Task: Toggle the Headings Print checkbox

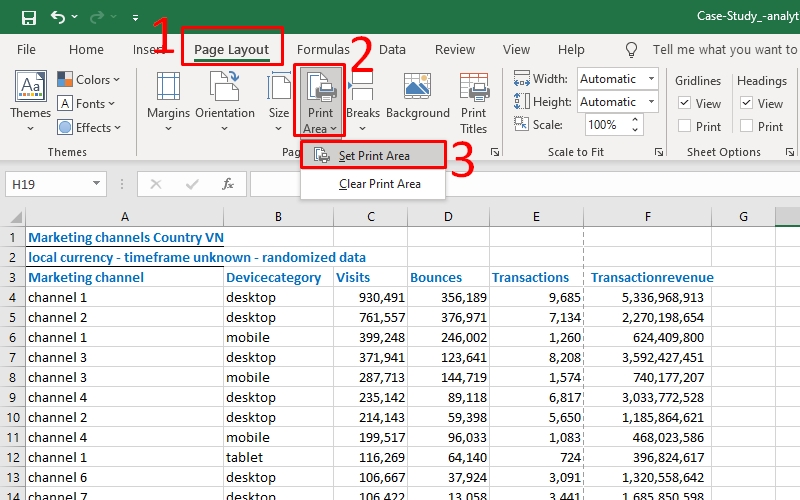Action: [x=746, y=126]
